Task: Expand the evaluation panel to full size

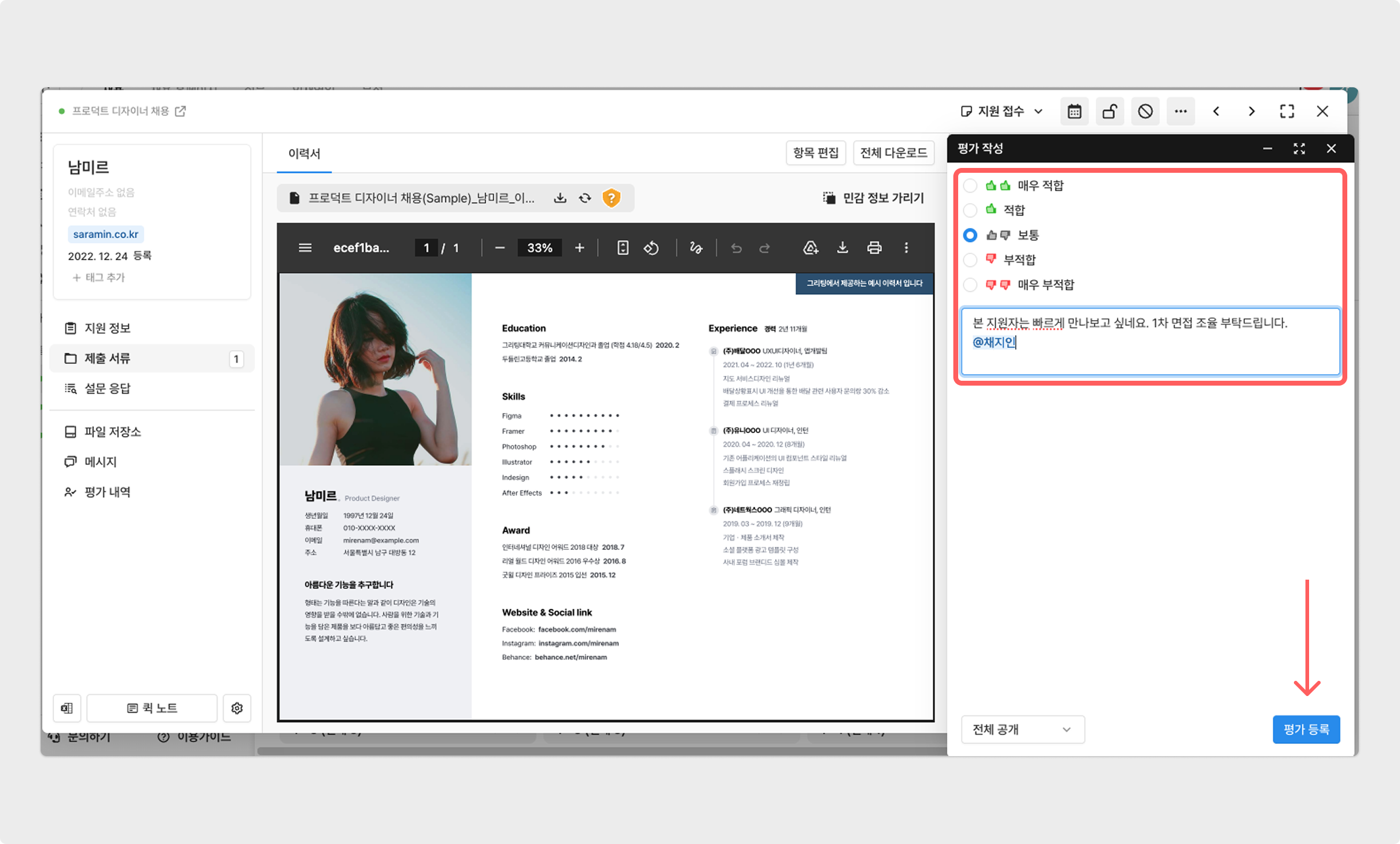Action: (x=1299, y=149)
